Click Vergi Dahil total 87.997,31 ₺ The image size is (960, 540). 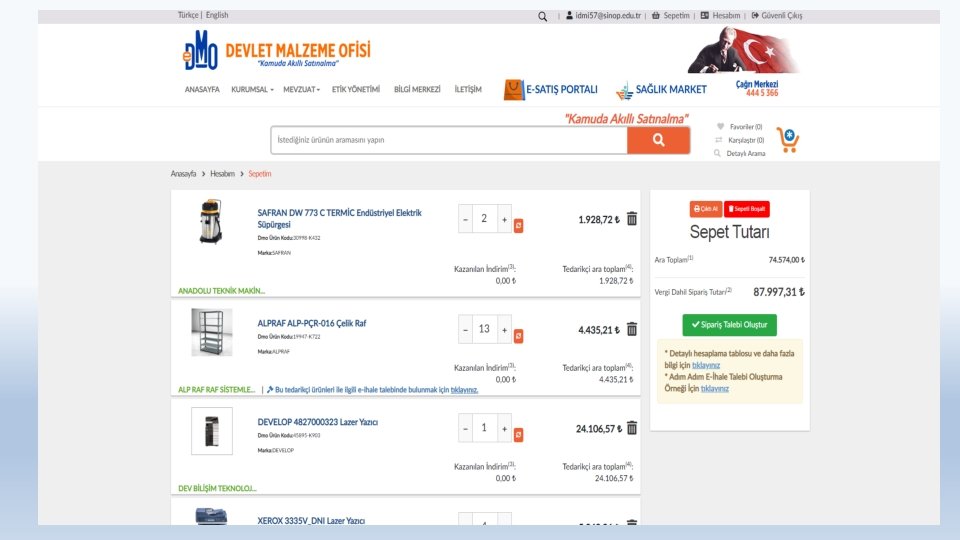779,292
